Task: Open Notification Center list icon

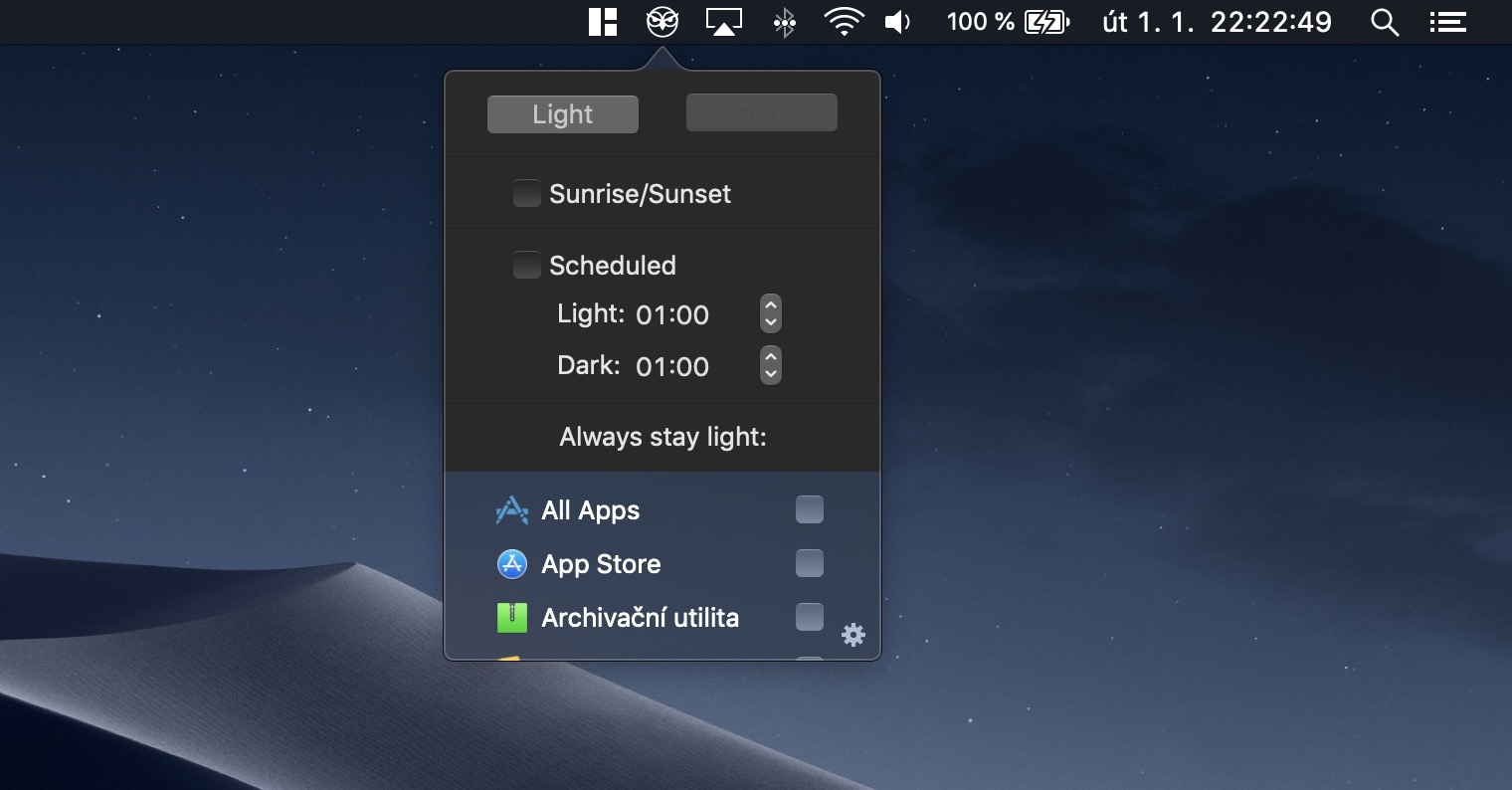Action: pos(1447,22)
